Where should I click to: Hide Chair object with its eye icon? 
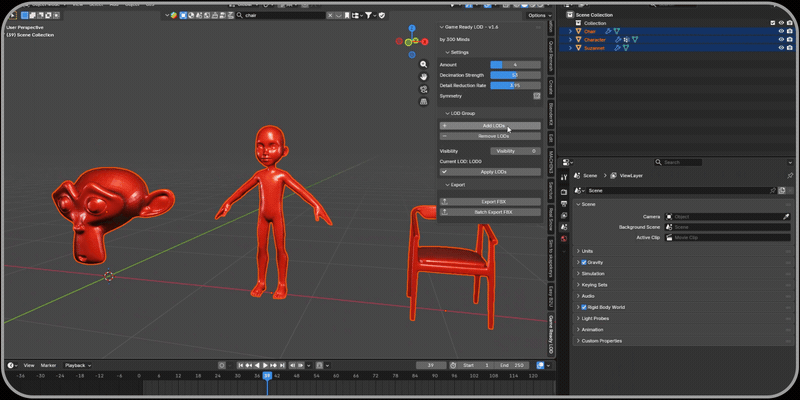(x=781, y=31)
